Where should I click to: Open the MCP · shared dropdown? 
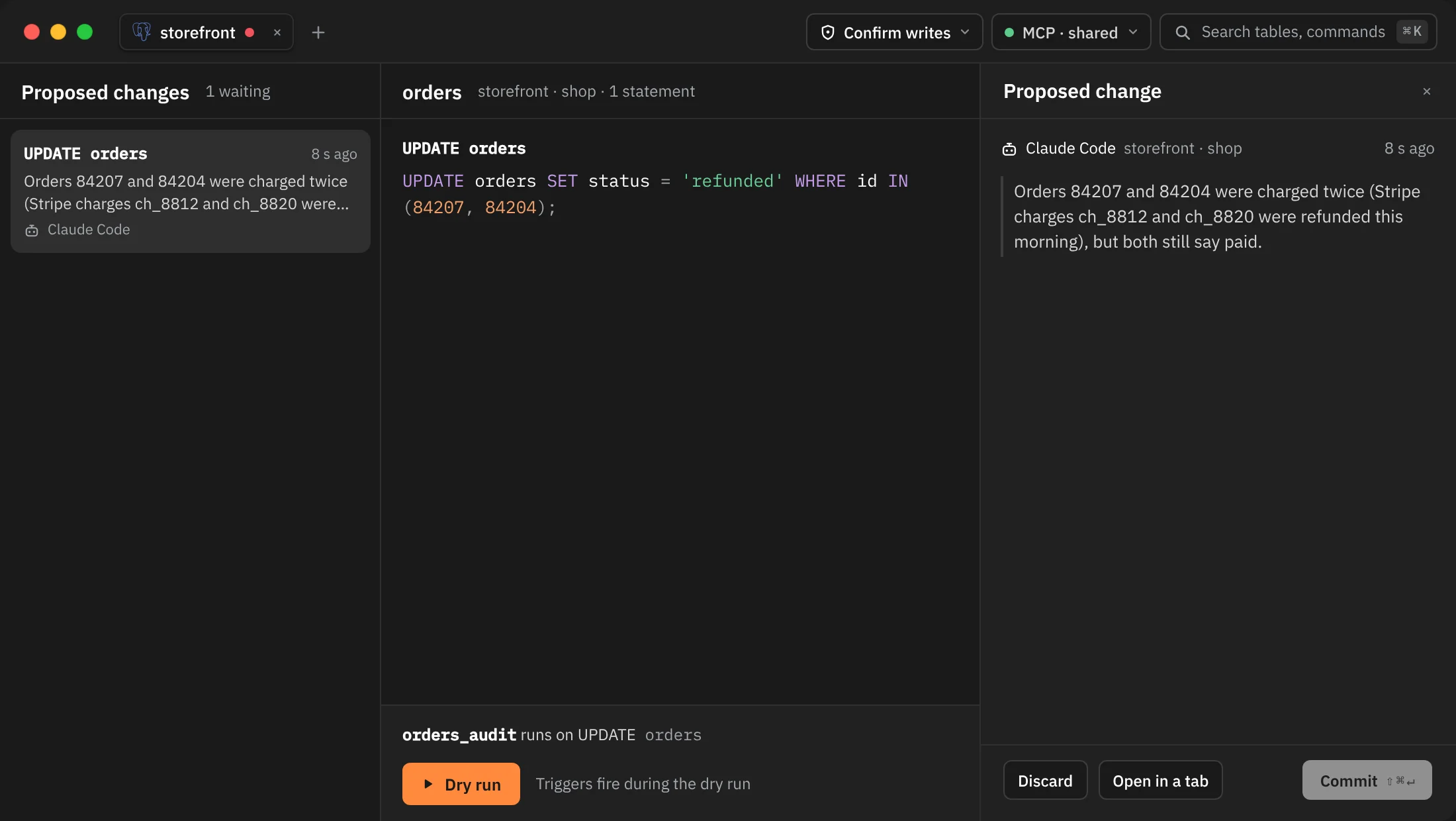pos(1071,32)
